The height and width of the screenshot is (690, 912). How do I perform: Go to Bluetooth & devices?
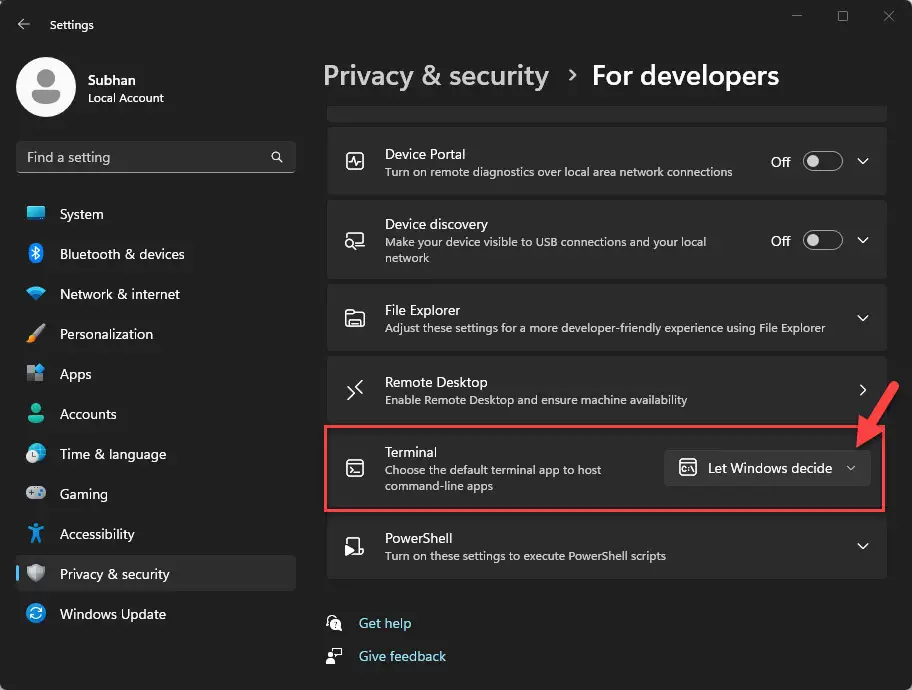pos(156,254)
